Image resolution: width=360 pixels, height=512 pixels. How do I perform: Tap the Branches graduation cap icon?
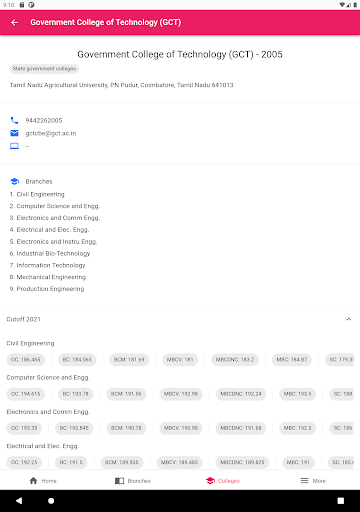click(x=15, y=181)
